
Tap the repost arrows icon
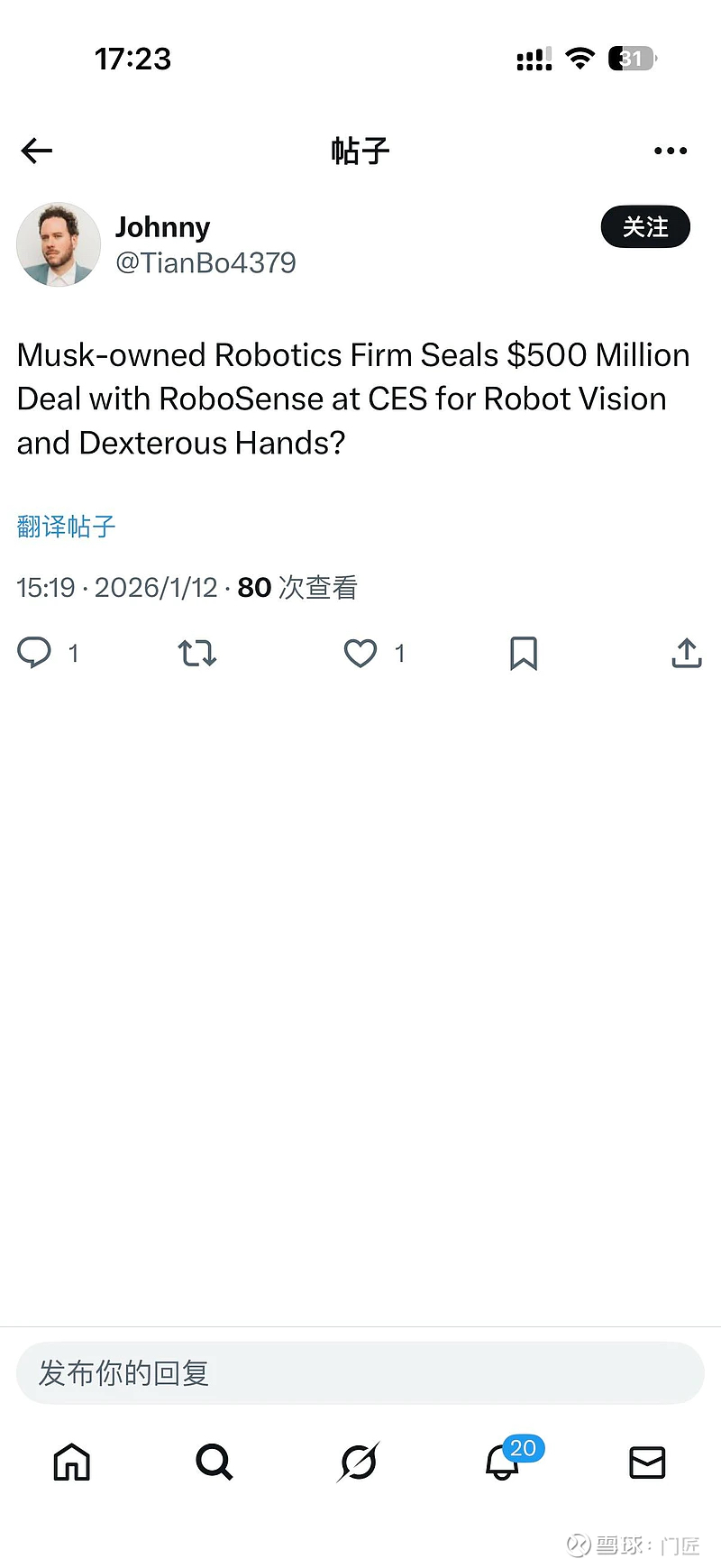(x=197, y=653)
